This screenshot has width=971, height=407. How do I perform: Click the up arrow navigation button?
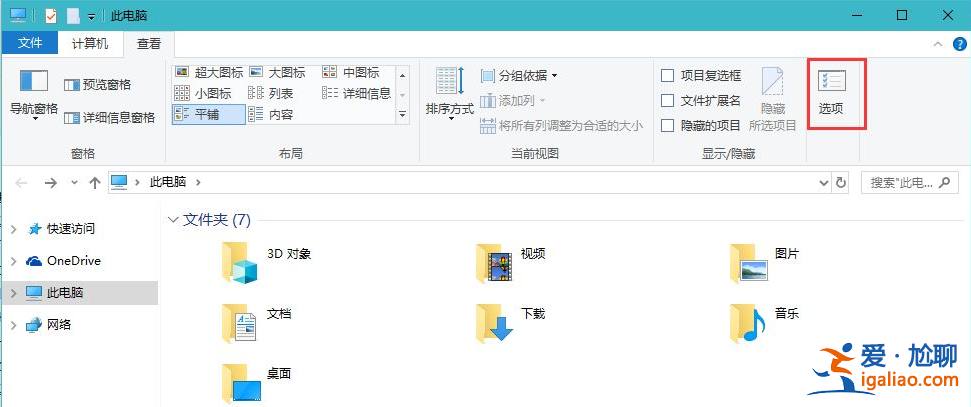click(95, 183)
